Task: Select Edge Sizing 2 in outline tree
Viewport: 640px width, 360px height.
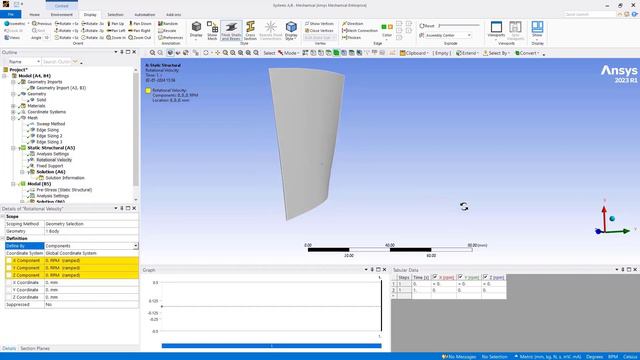Action: point(49,136)
